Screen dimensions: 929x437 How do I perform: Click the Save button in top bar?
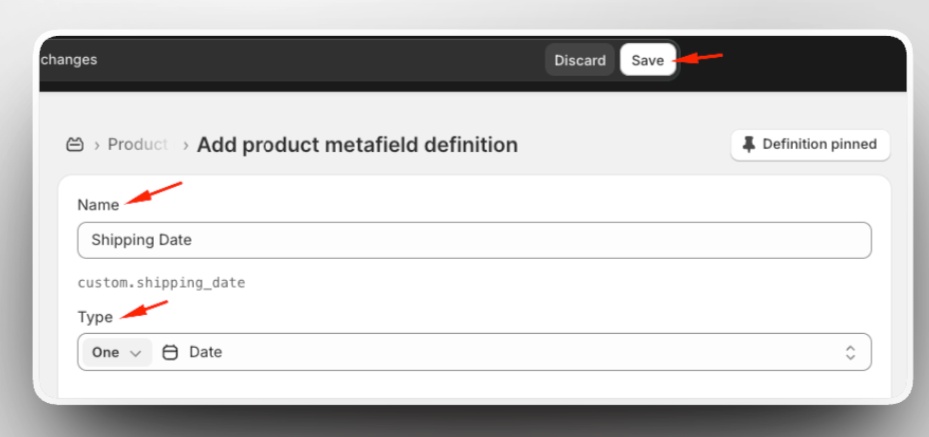tap(648, 60)
